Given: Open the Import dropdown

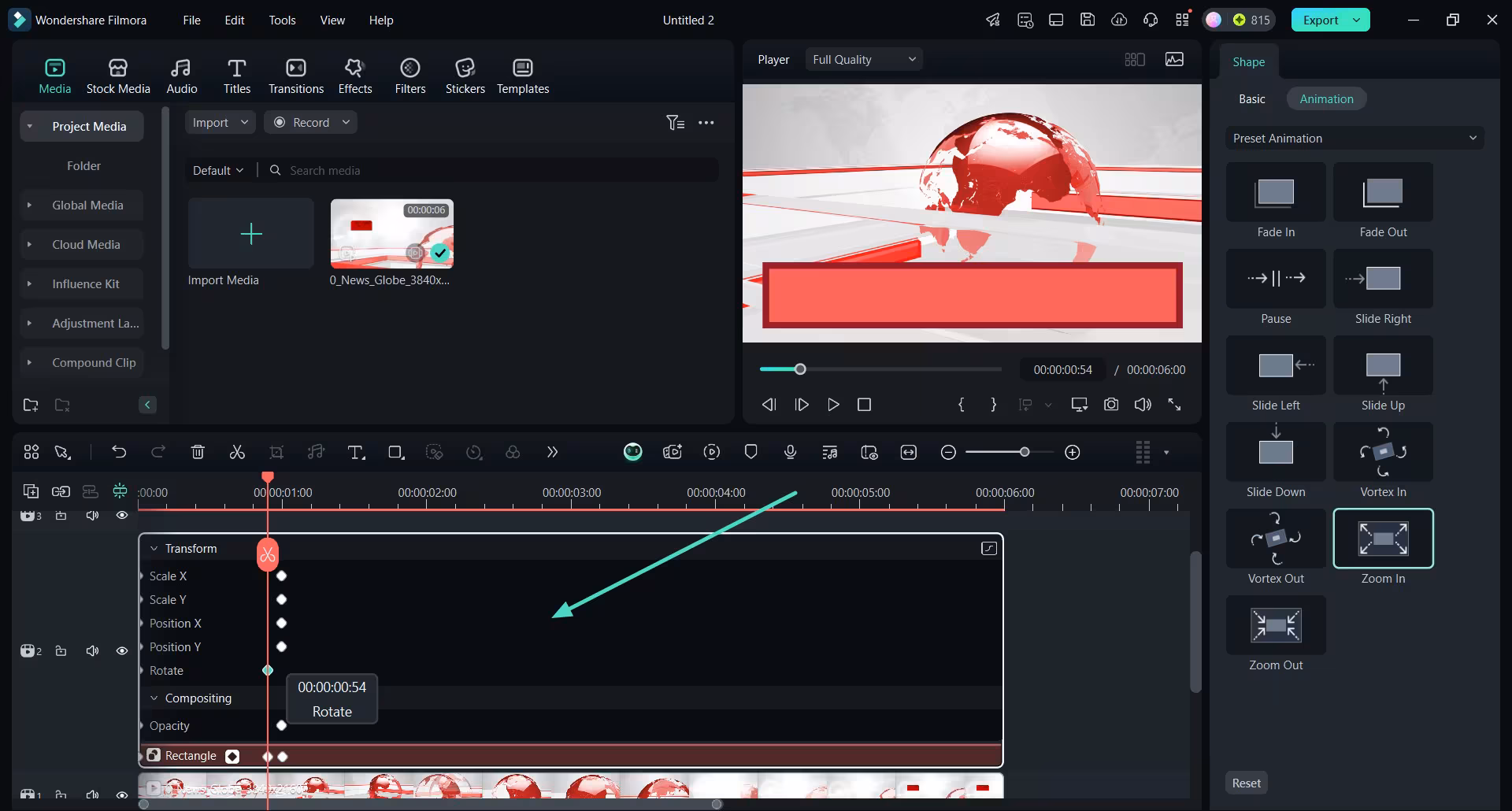Looking at the screenshot, I should 220,123.
